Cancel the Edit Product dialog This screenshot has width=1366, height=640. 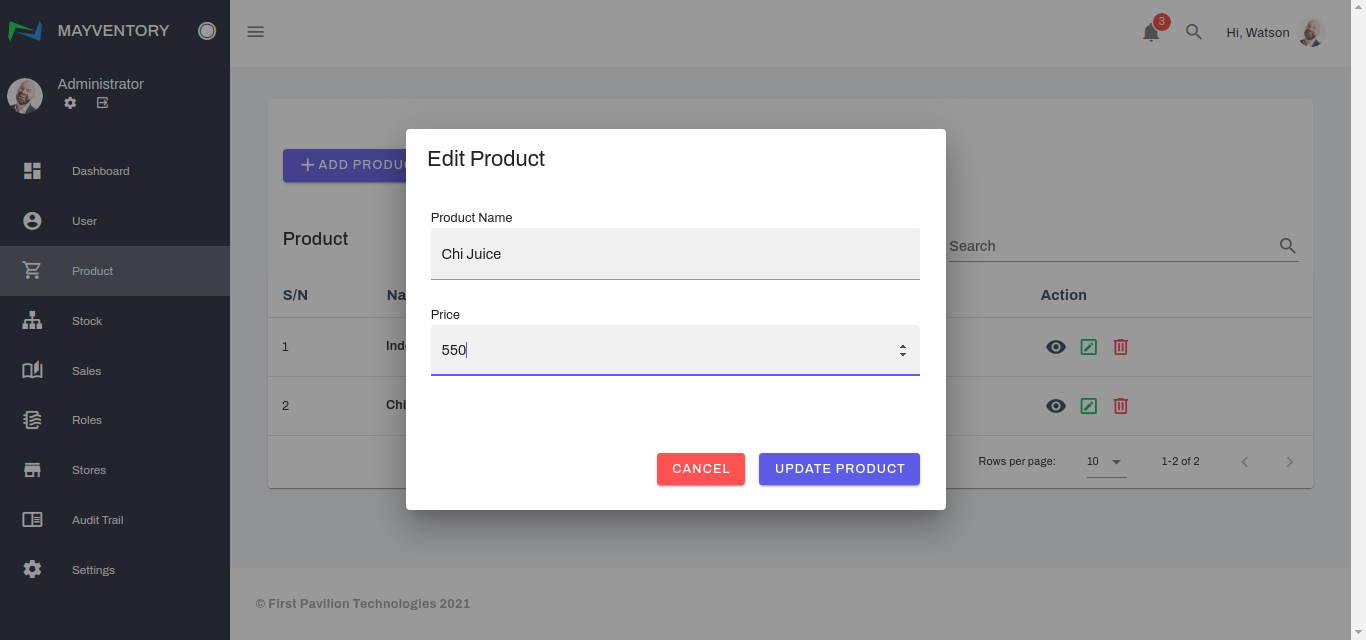pyautogui.click(x=700, y=469)
